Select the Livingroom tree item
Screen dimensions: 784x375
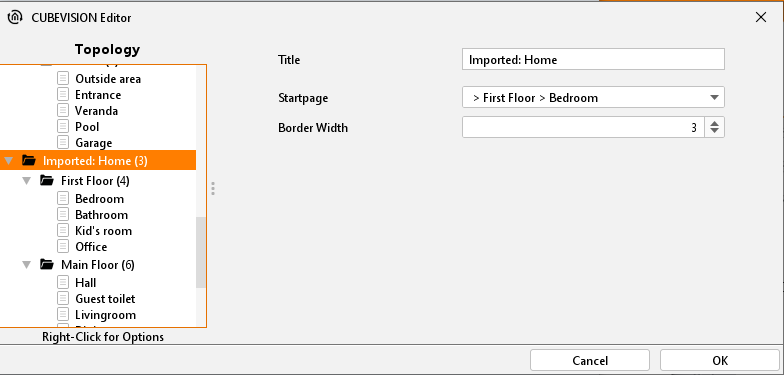click(x=106, y=314)
